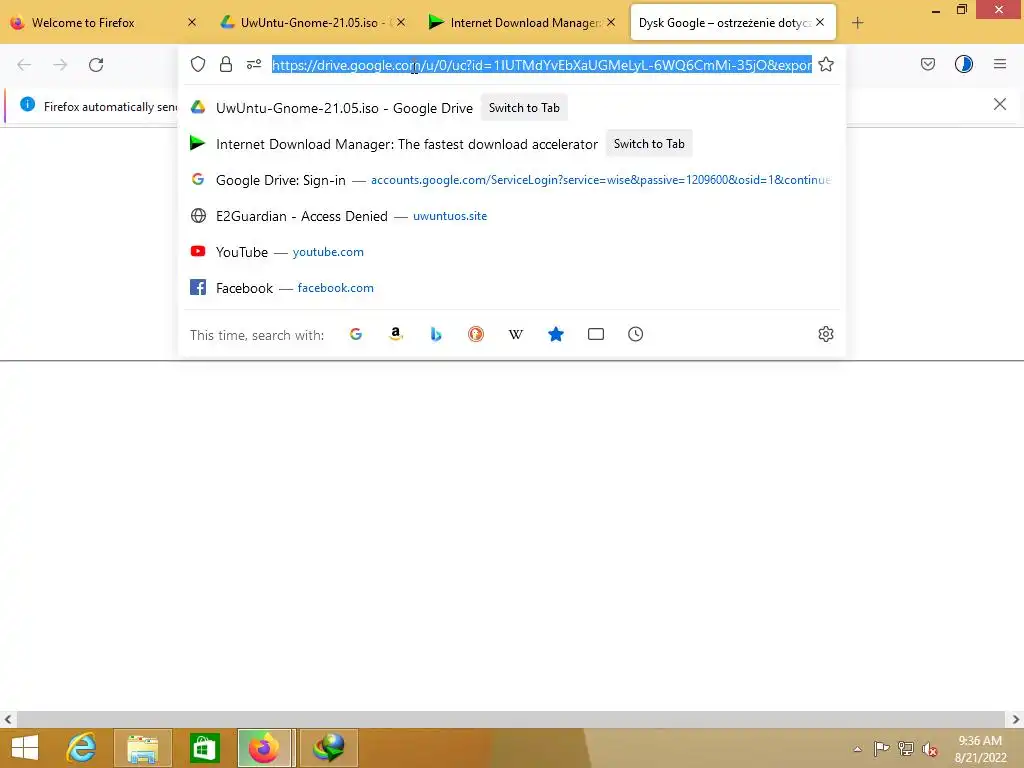Switch to UwUntu-Gnome-21.05.iso tab

click(309, 23)
